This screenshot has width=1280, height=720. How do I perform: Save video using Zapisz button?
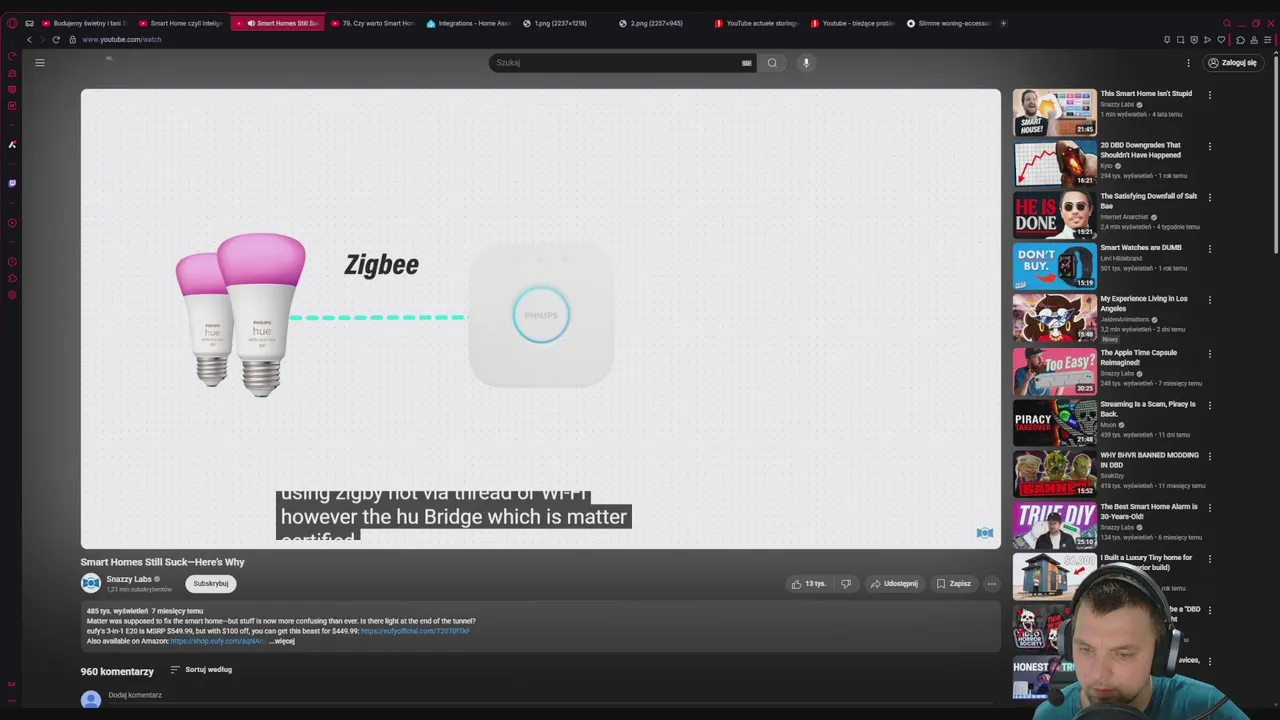click(953, 584)
